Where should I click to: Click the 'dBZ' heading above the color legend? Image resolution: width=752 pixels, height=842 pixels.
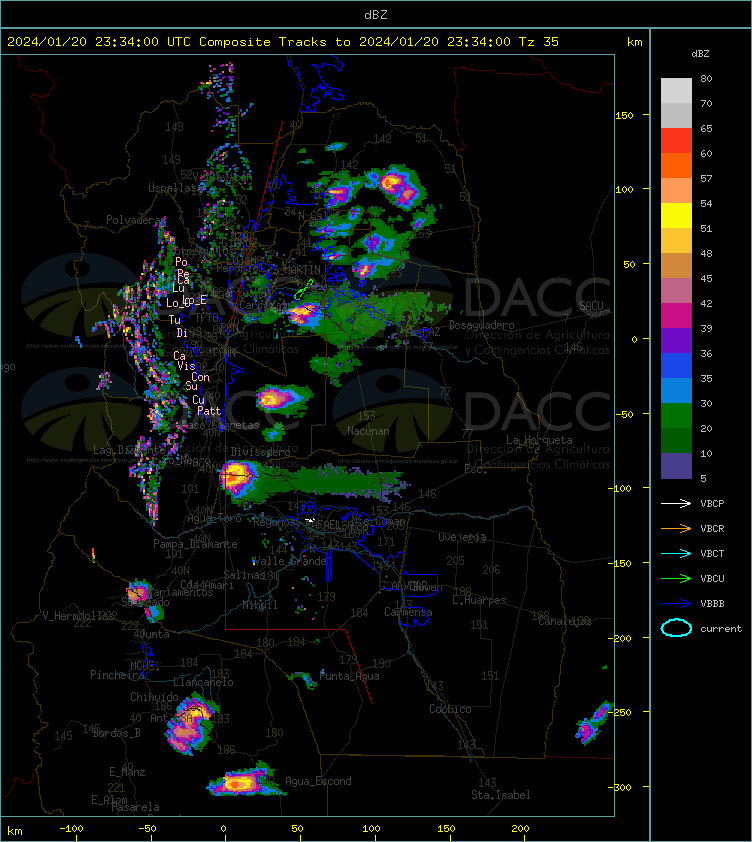pyautogui.click(x=700, y=54)
